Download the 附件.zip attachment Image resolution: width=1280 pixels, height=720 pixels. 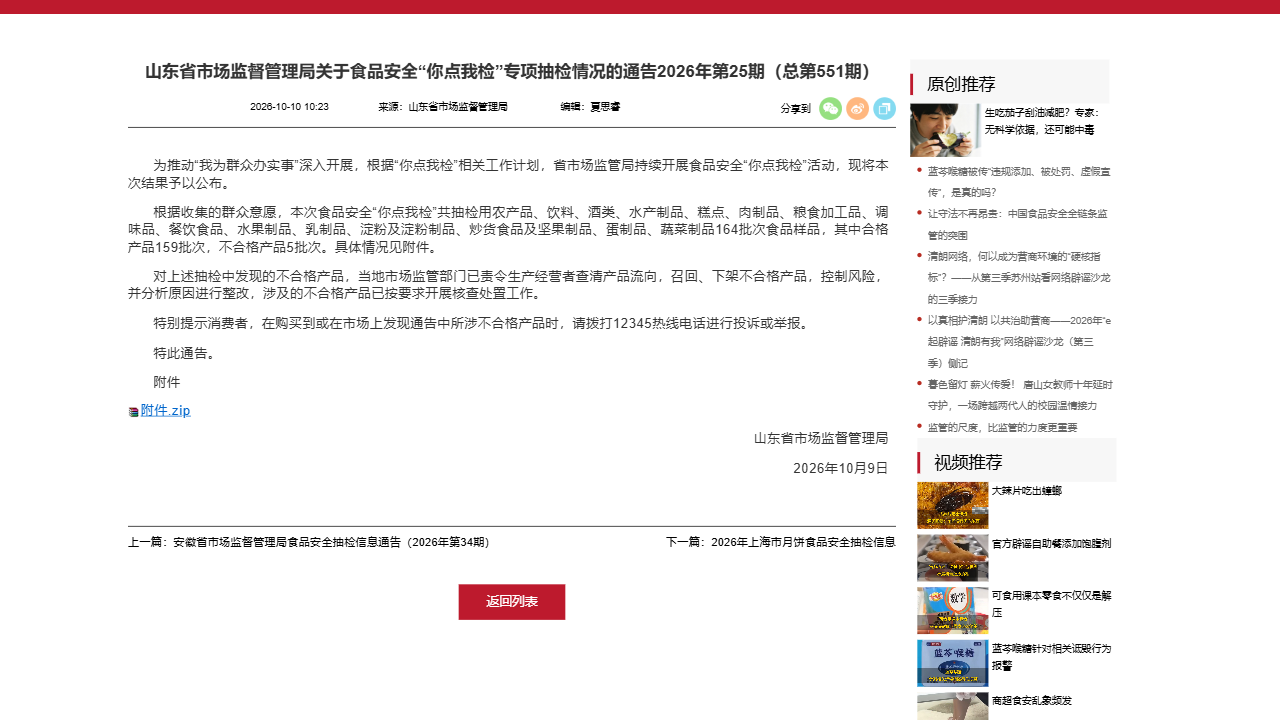pyautogui.click(x=165, y=410)
